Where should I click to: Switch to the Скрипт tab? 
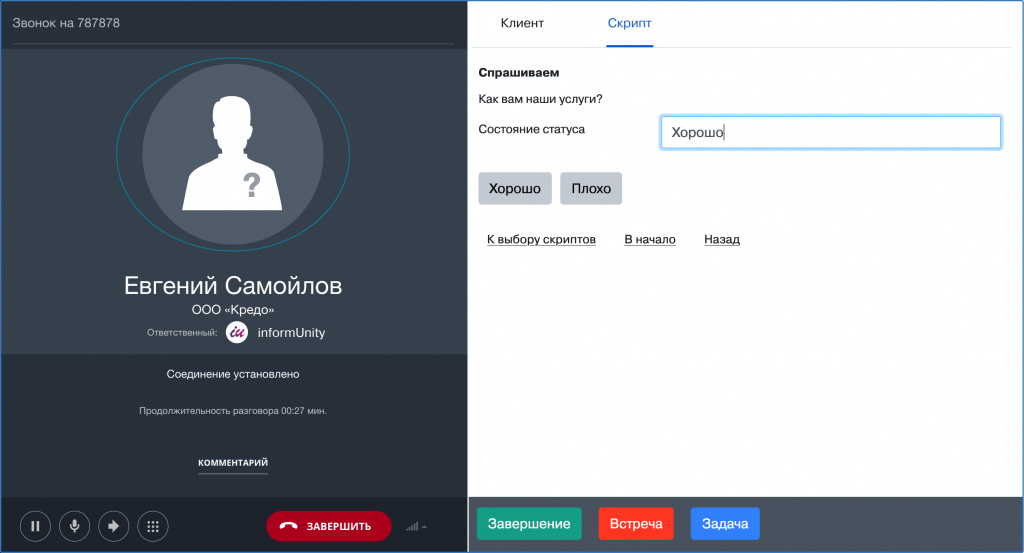(630, 24)
